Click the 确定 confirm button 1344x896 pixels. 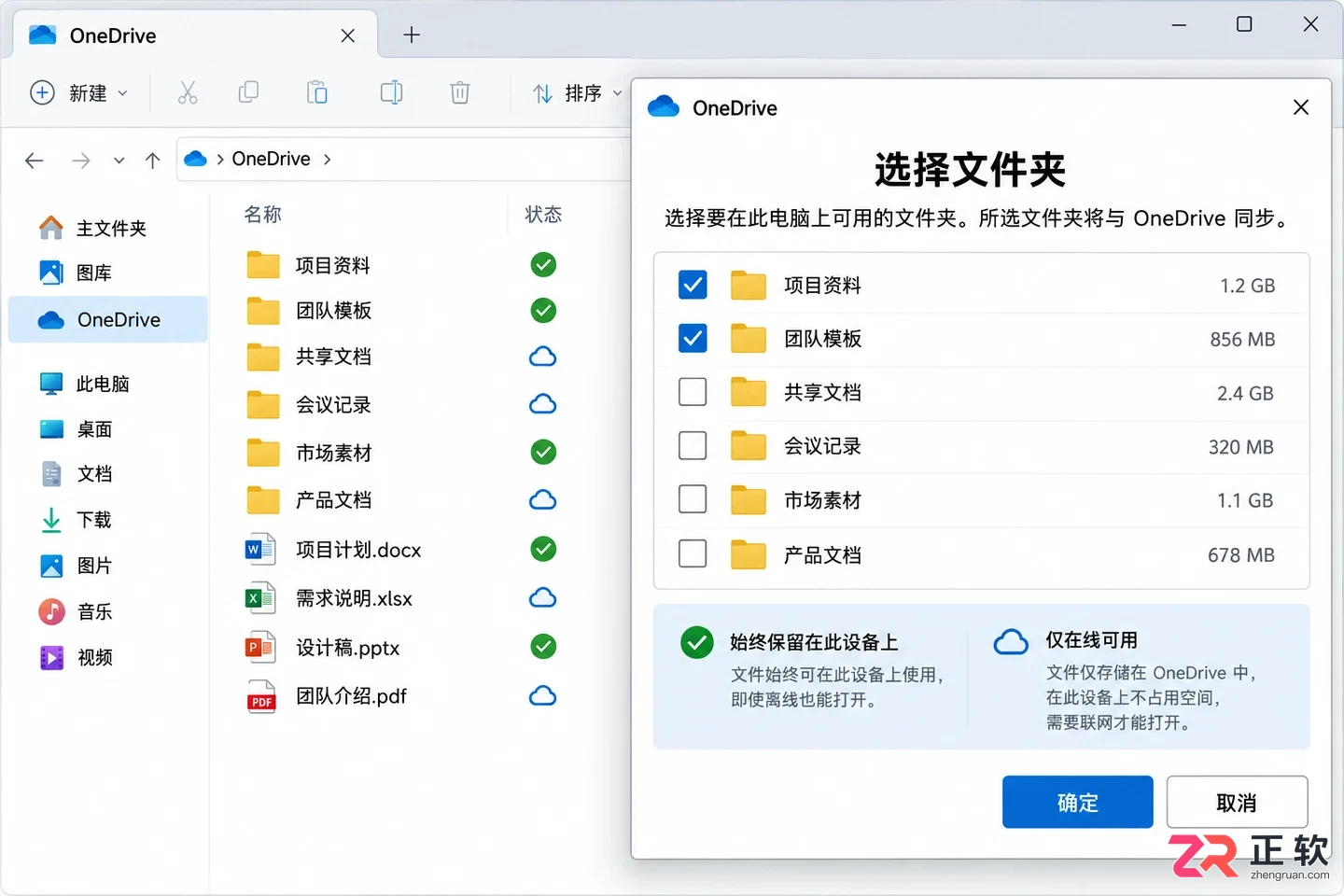pos(1078,802)
